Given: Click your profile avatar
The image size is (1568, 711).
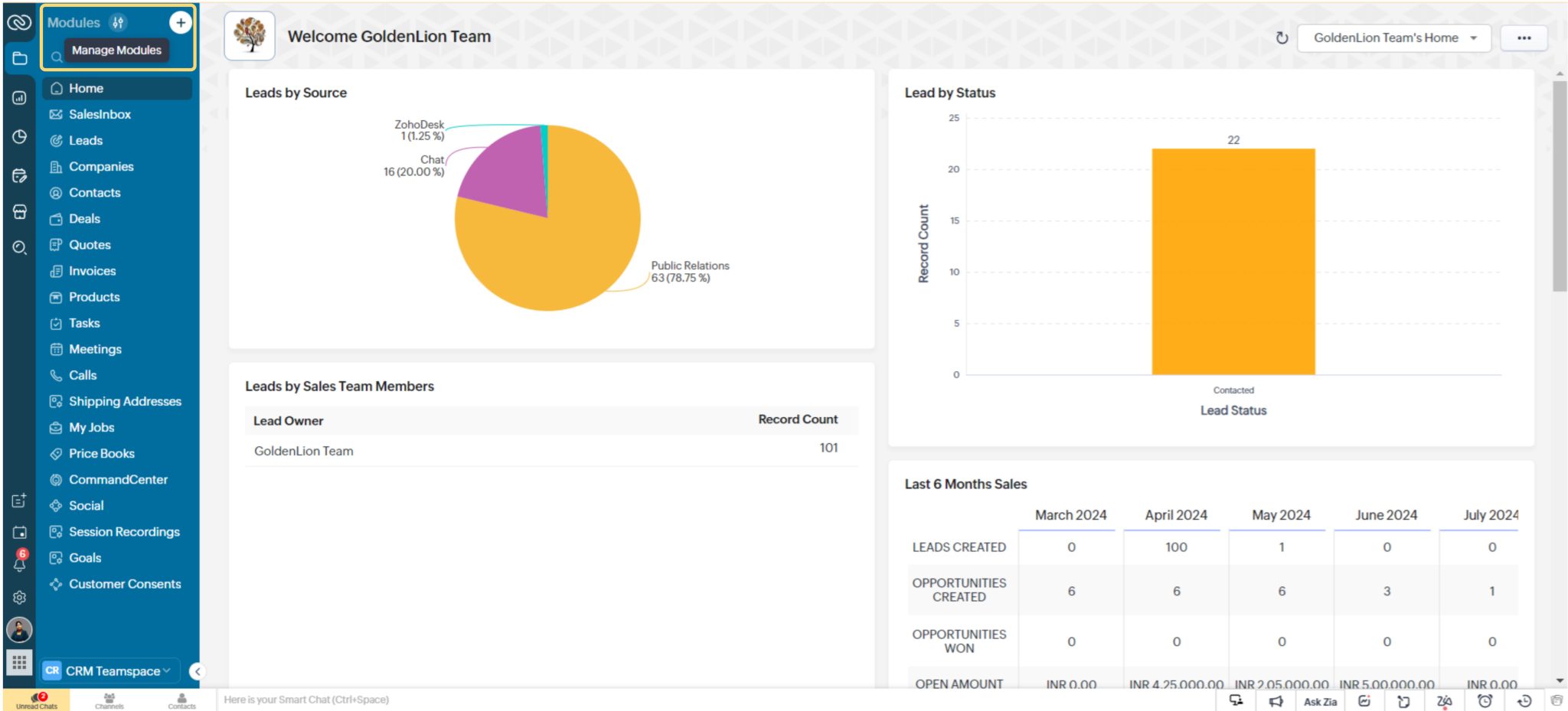Looking at the screenshot, I should coord(19,631).
